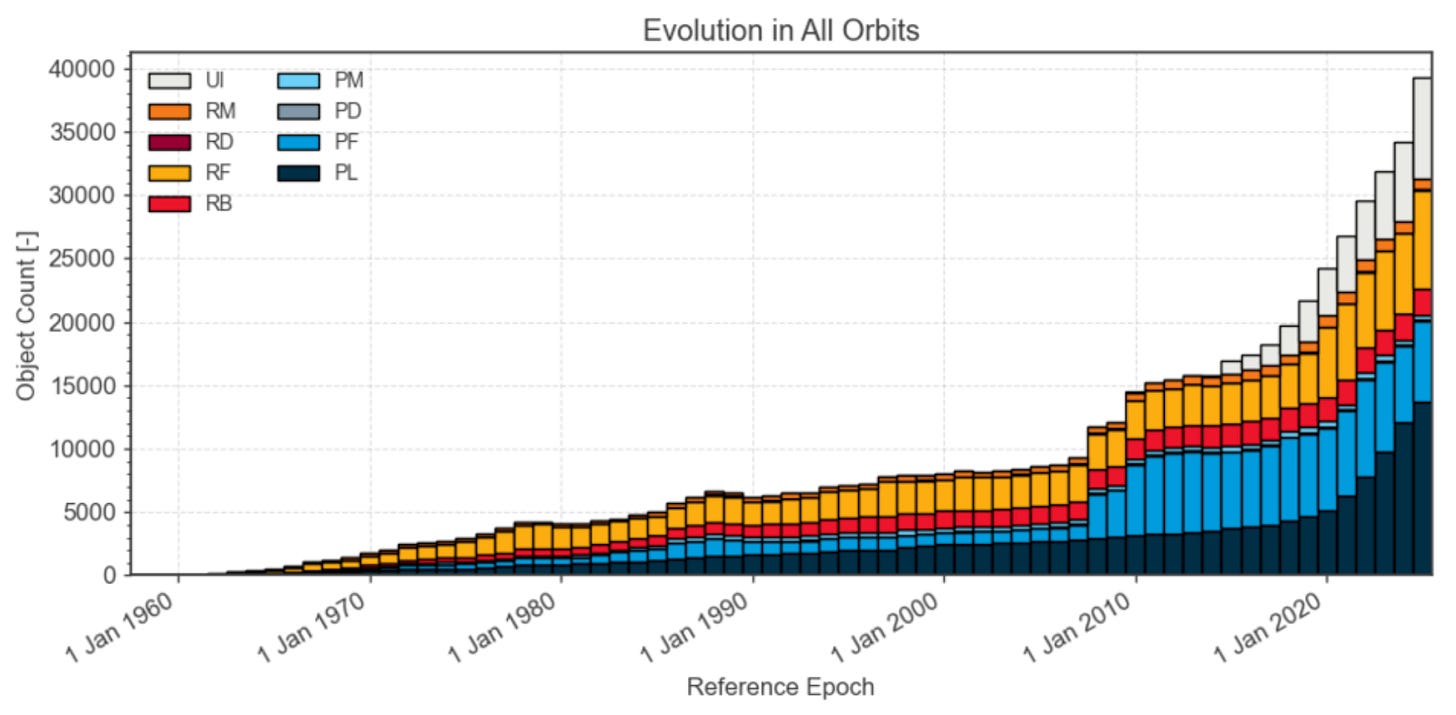Click the RM orange legend swatch
Screen dimensions: 1456x715
point(169,111)
